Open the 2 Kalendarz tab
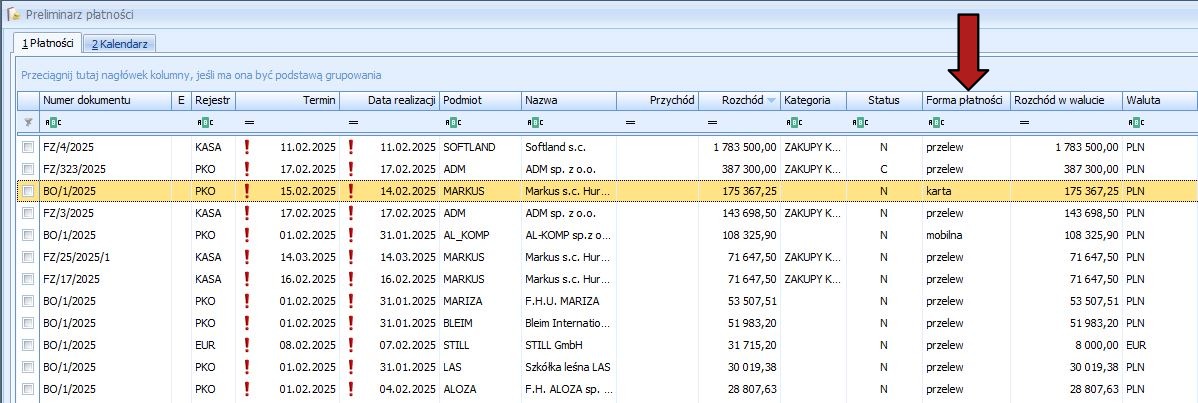The image size is (1198, 403). (x=119, y=44)
